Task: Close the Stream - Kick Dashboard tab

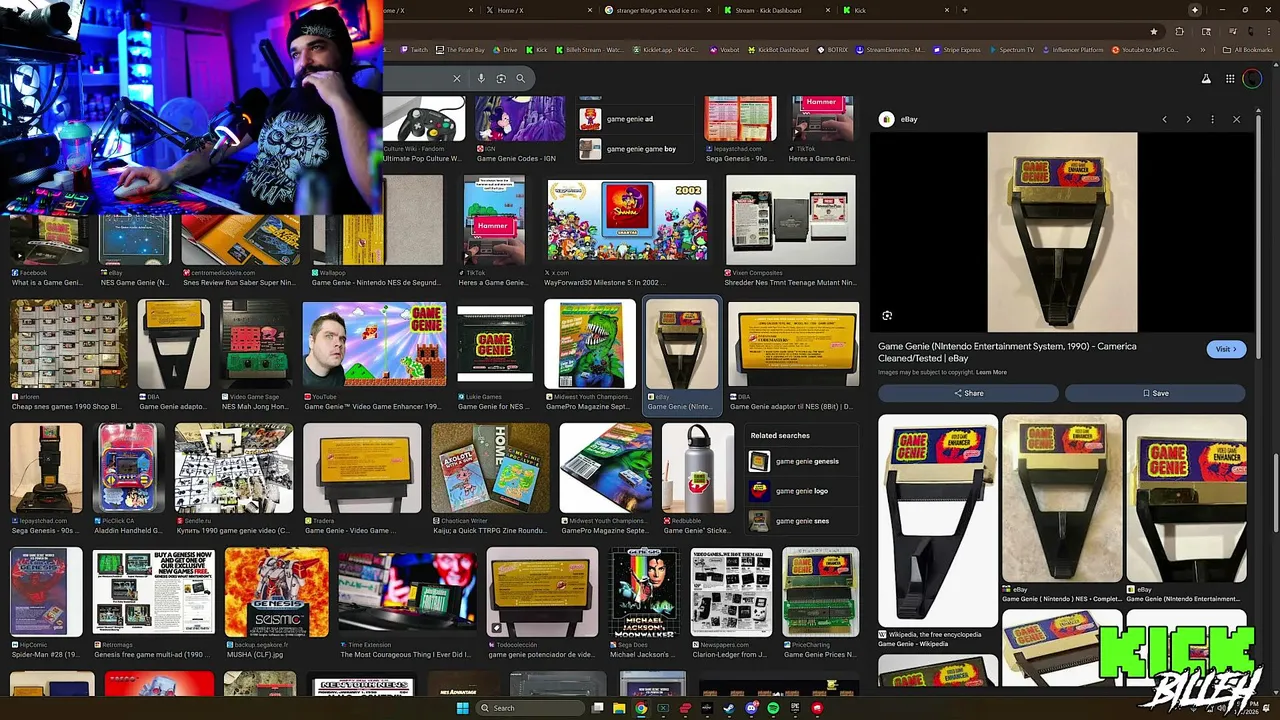Action: 828,10
